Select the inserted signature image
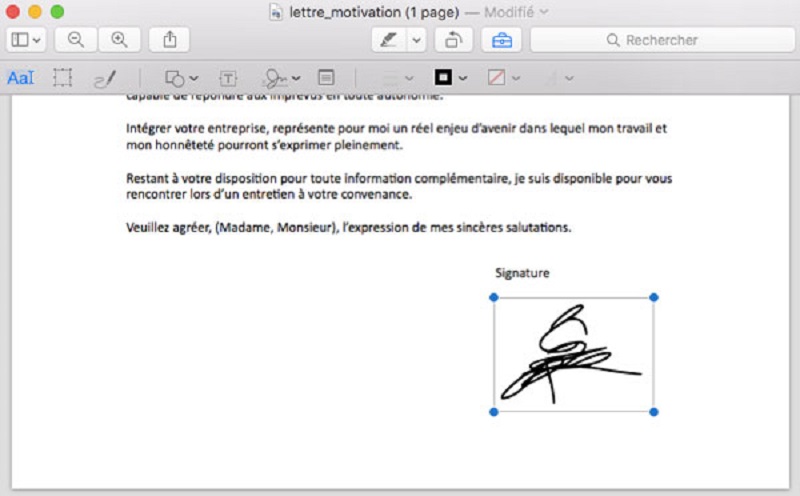The width and height of the screenshot is (800, 496). 573,355
